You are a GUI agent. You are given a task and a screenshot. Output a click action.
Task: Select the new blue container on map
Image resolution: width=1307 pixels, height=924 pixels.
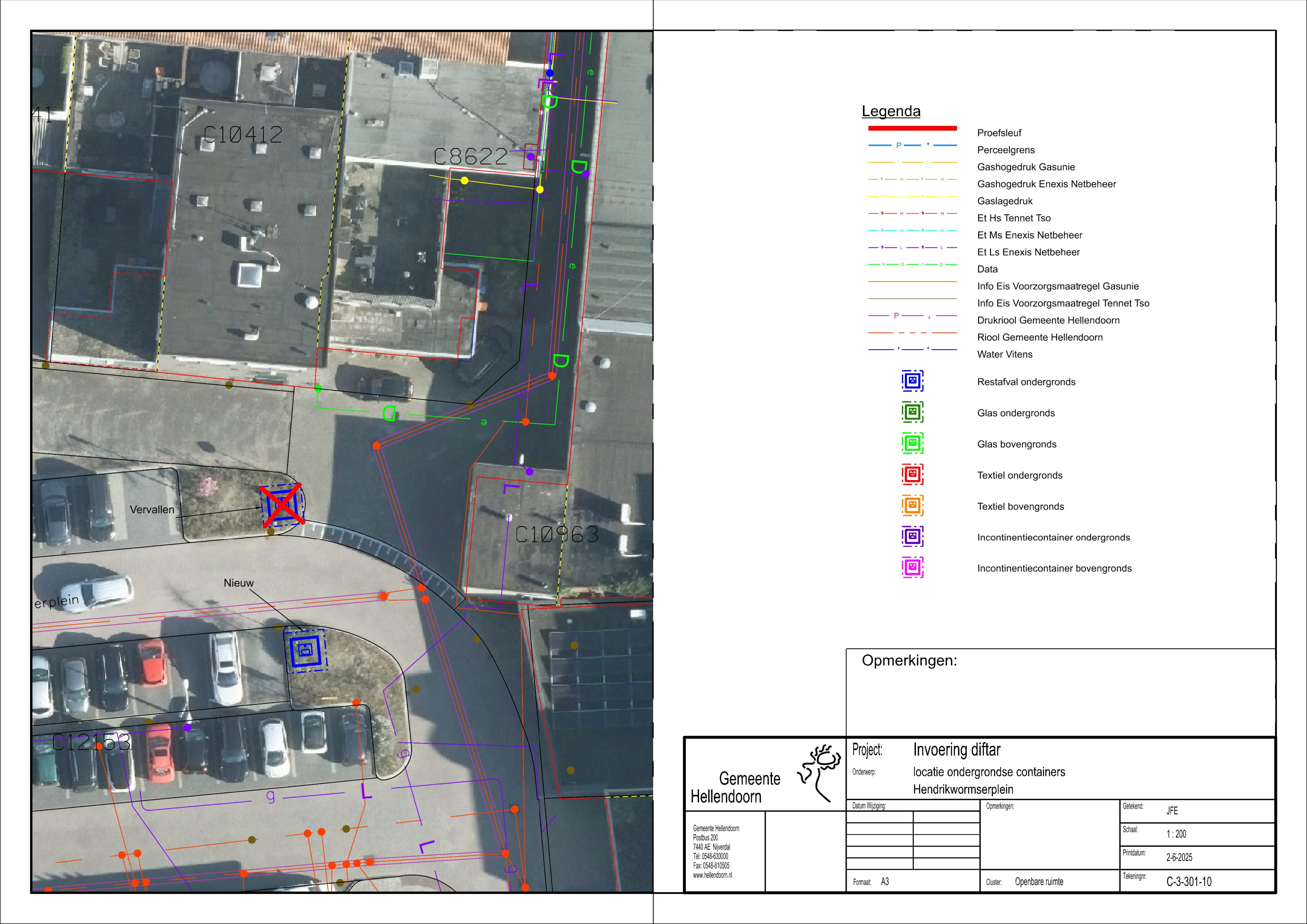coord(305,651)
